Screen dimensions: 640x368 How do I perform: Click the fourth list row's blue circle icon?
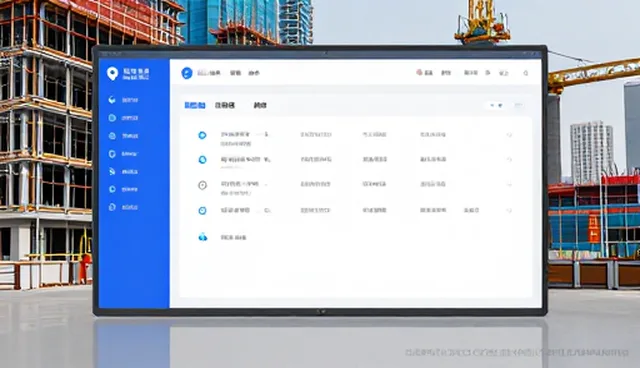[202, 211]
